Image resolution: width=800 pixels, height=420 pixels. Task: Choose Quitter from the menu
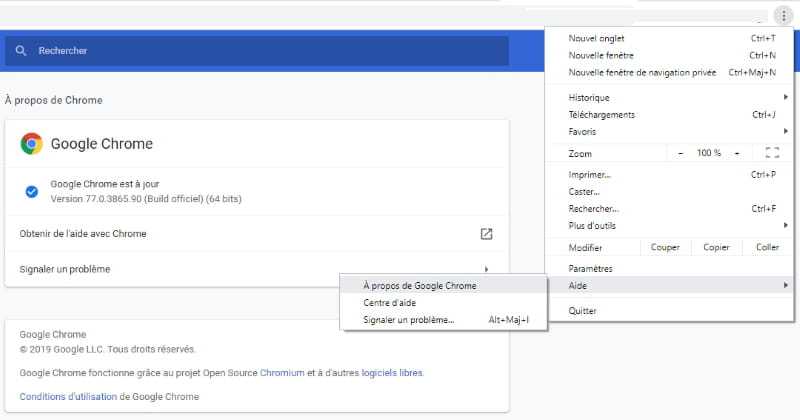[669, 311]
